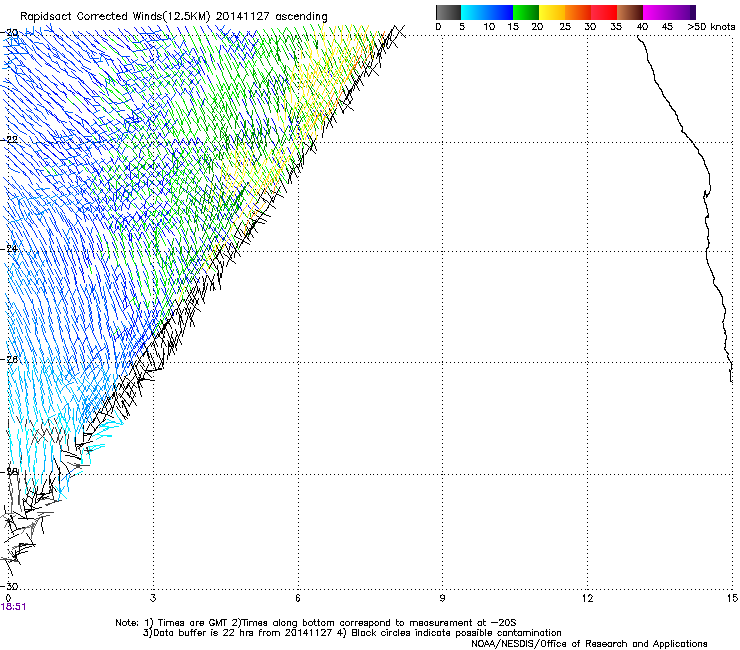Click the longitude axis label '15'
The image size is (740, 650).
coord(732,598)
